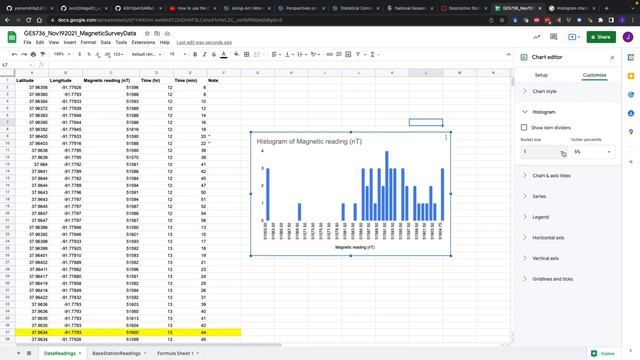Viewport: 640px width, 360px height.
Task: Open the Format menu
Action: 88,42
